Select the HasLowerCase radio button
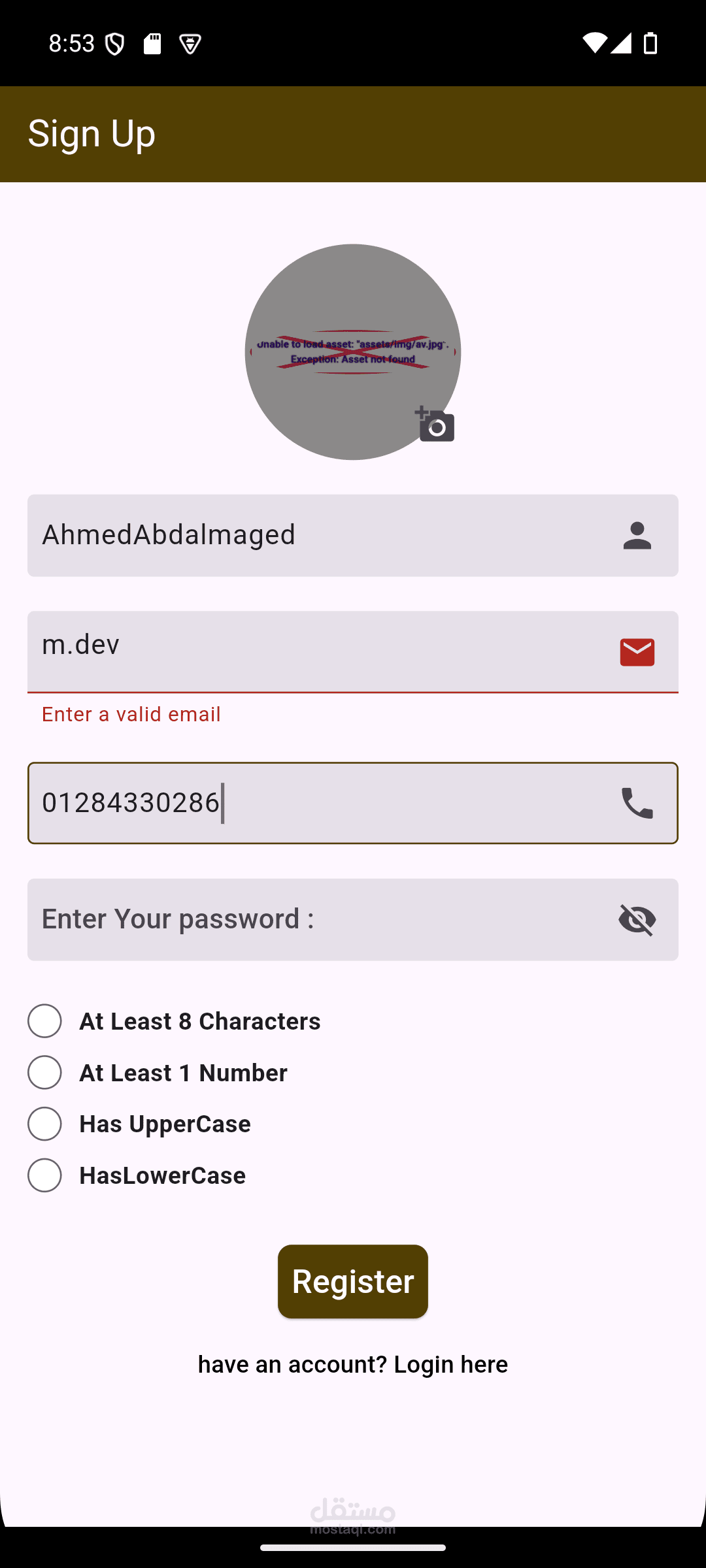This screenshot has width=706, height=1568. click(44, 1175)
